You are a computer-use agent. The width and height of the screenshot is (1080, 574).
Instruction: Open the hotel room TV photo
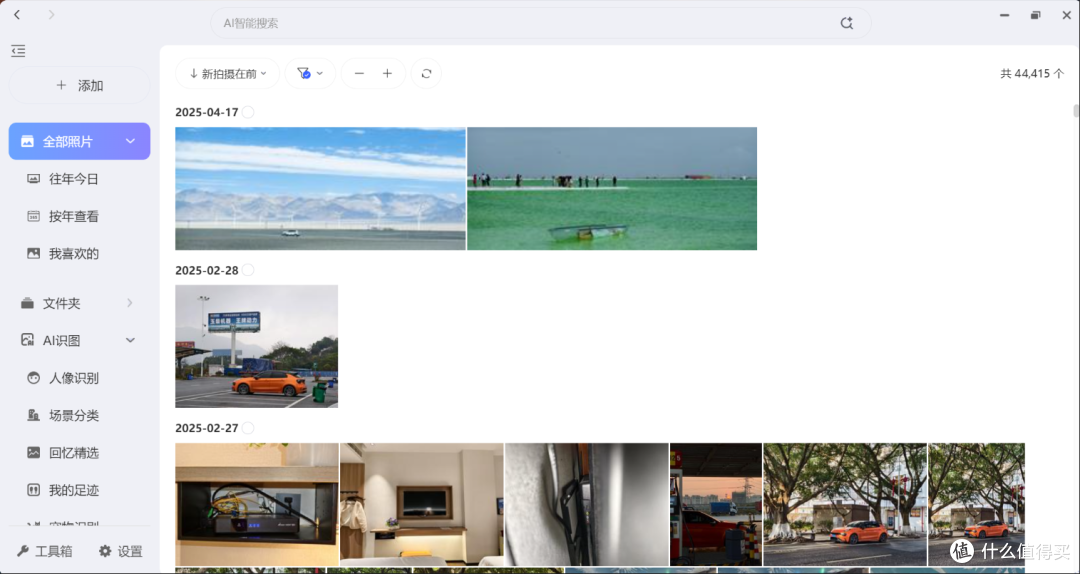pyautogui.click(x=422, y=504)
